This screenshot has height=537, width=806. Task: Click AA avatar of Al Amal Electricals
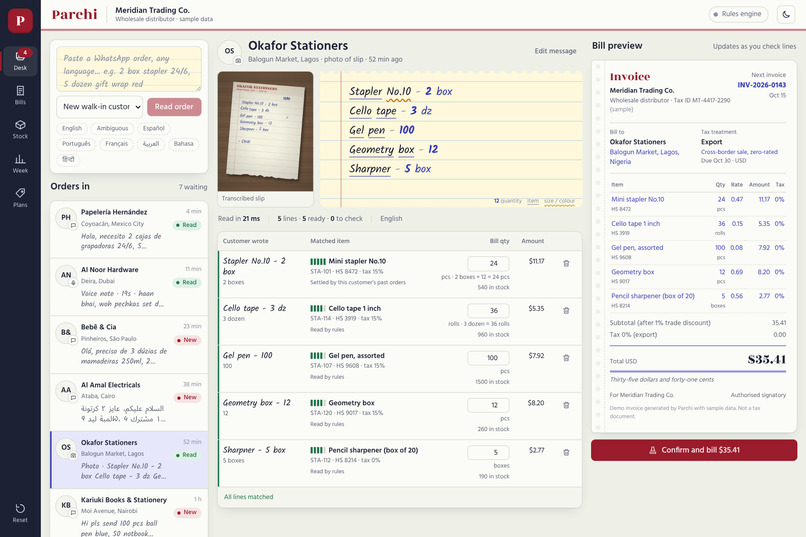[66, 391]
